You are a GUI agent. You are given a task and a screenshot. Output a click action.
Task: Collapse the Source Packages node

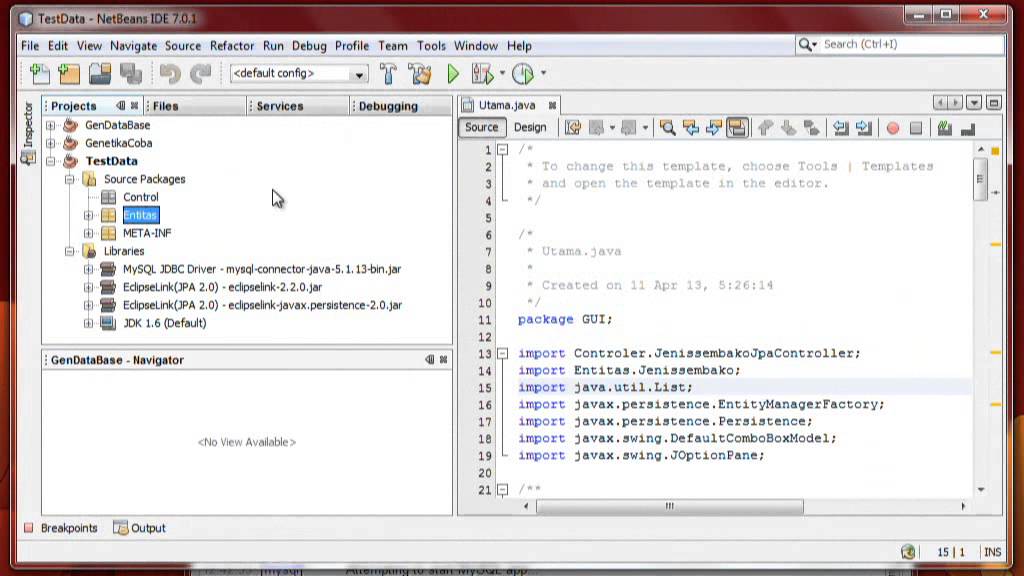pyautogui.click(x=69, y=179)
